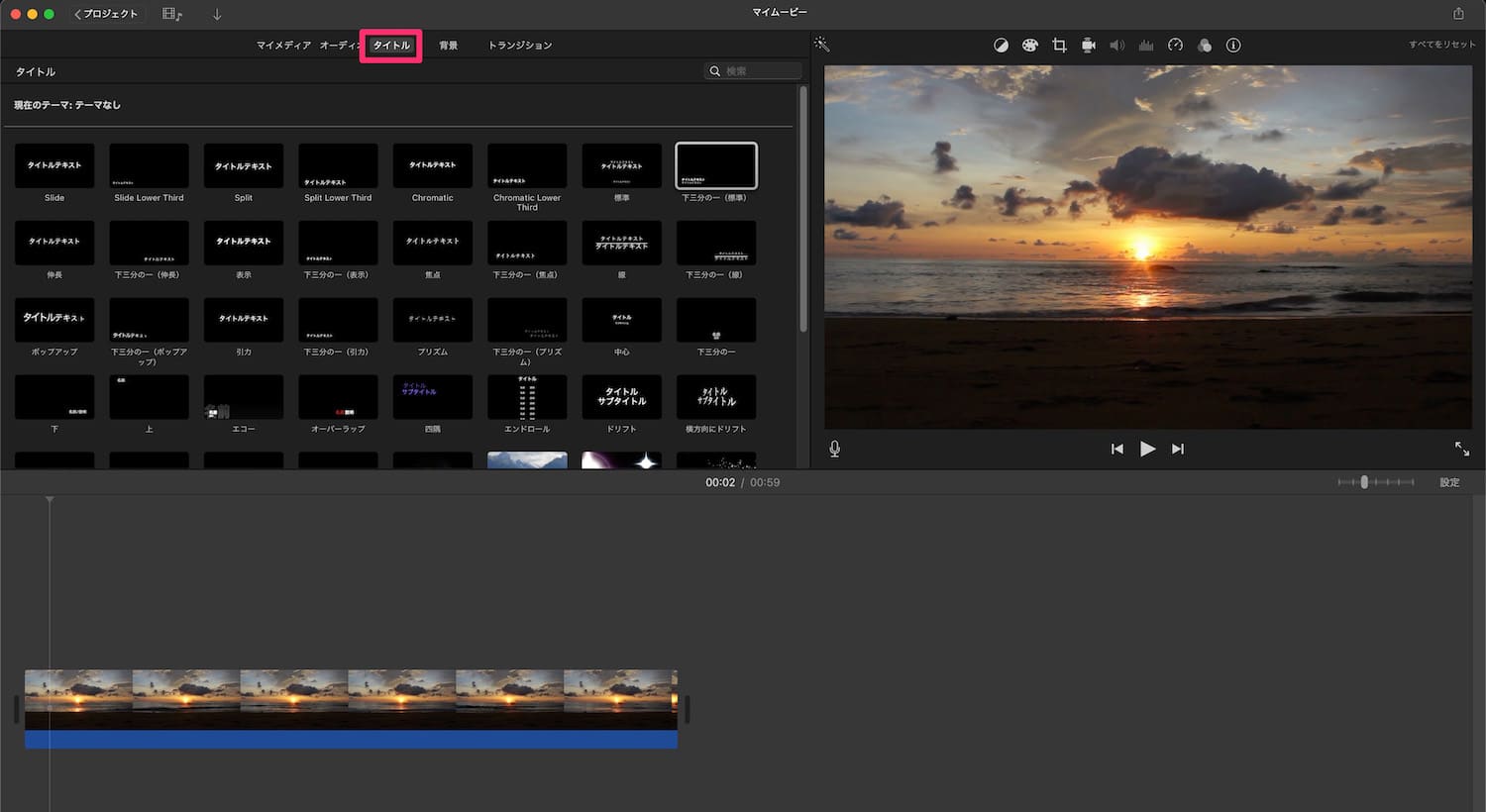Screen dimensions: 1486x812
Task: Open the 設定 timeline settings popup
Action: click(1449, 482)
